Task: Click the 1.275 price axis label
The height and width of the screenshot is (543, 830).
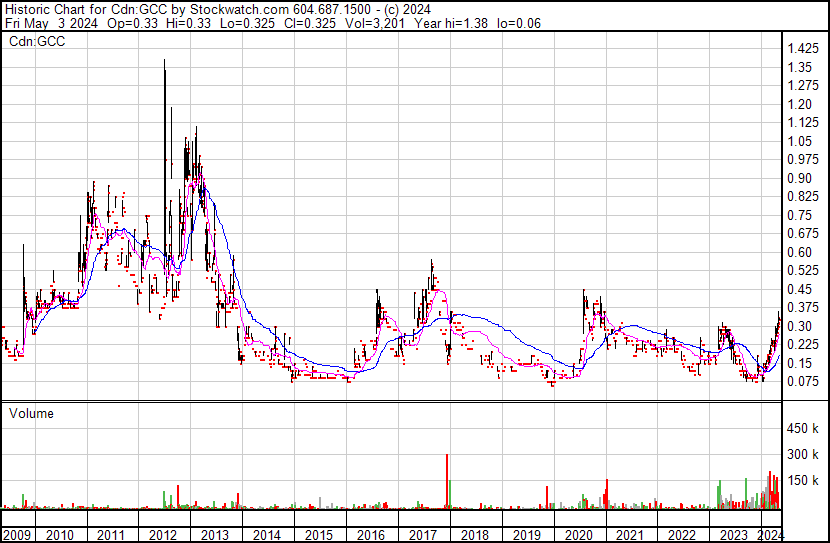Action: click(803, 86)
